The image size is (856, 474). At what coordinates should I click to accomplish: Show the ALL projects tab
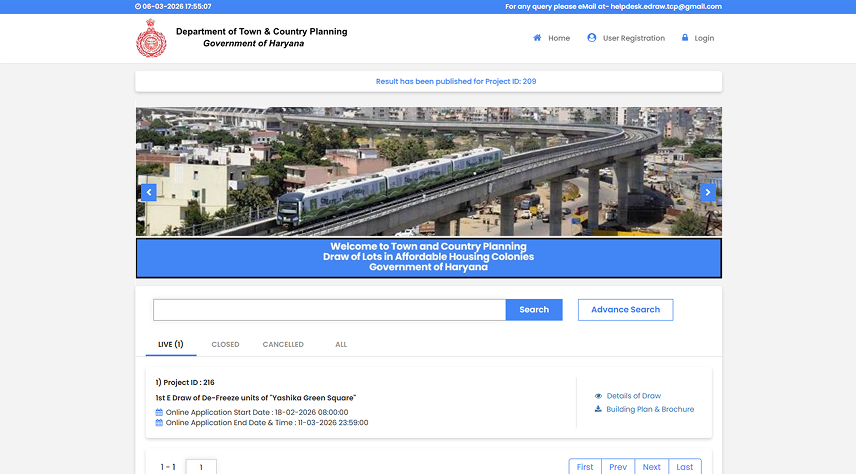pyautogui.click(x=341, y=344)
